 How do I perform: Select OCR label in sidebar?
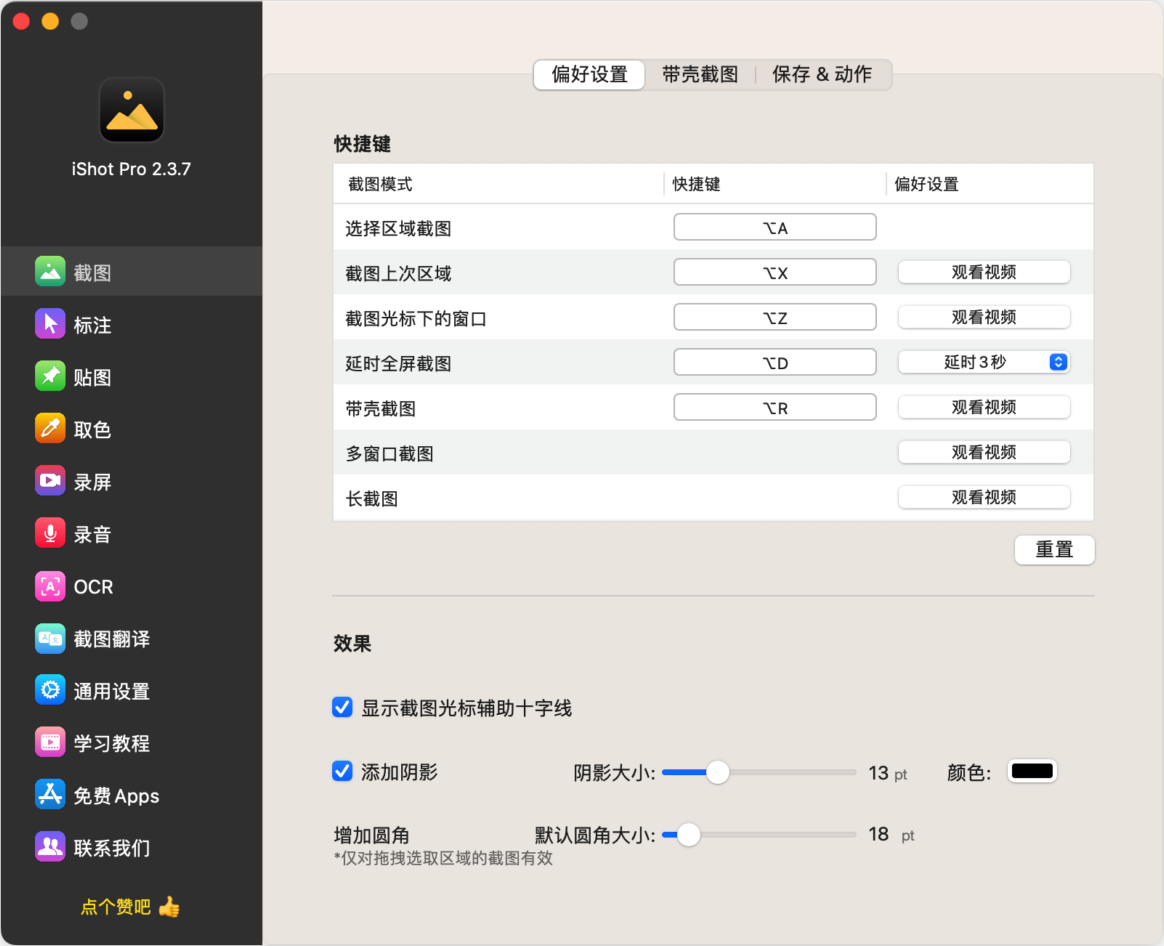(x=94, y=587)
